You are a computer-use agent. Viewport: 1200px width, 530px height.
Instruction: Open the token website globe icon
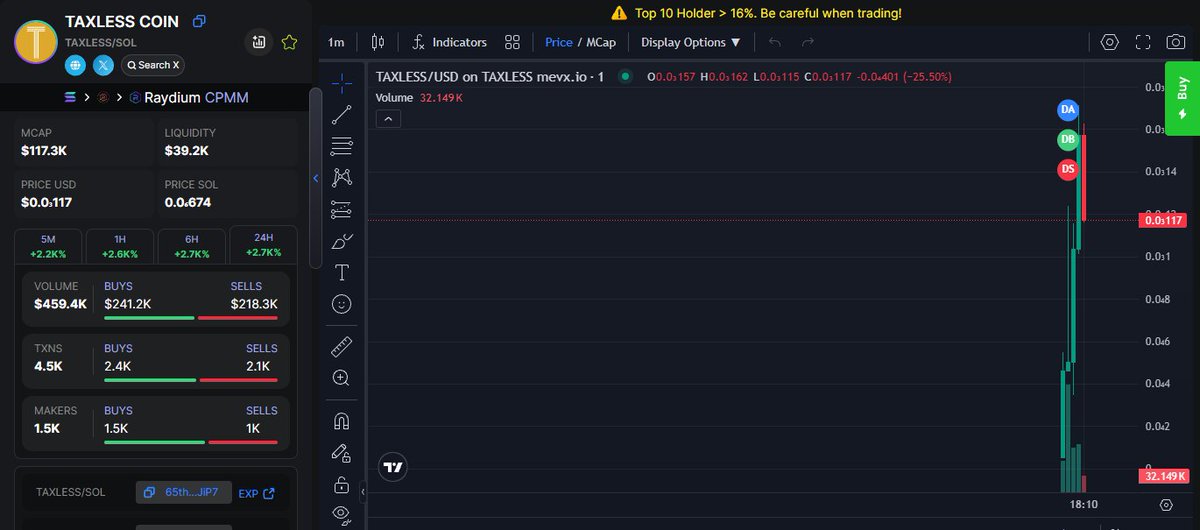tap(76, 65)
